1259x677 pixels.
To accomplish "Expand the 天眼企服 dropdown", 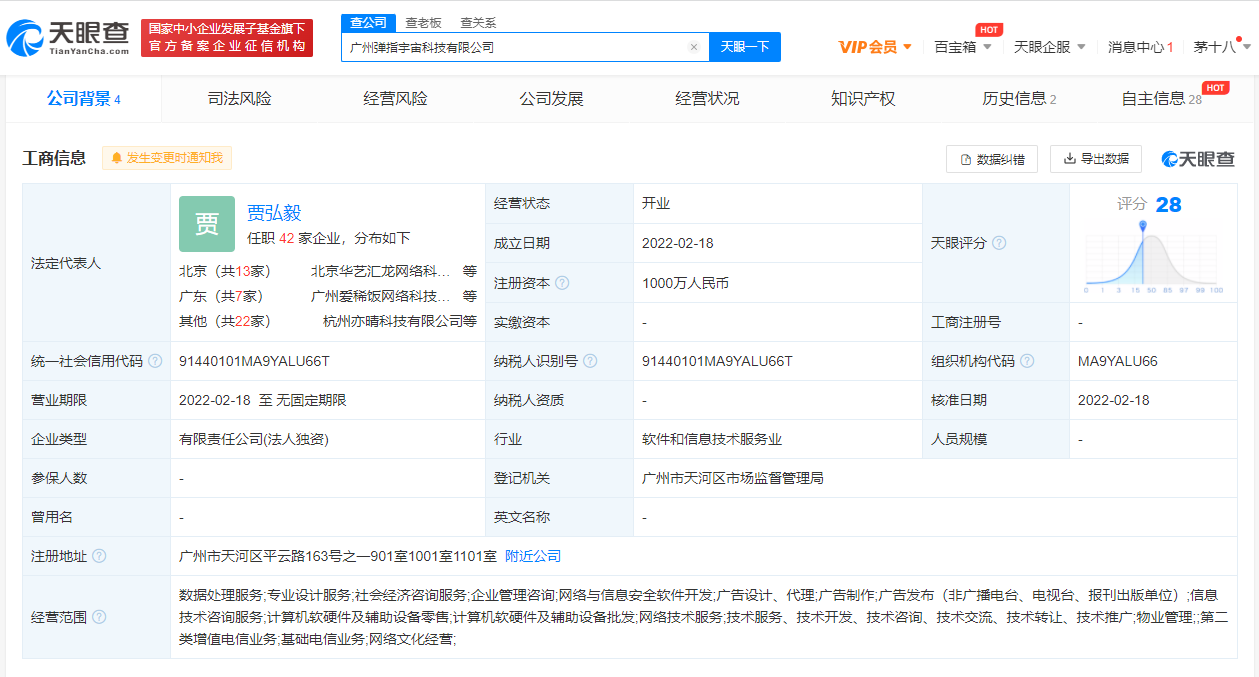I will point(1049,47).
